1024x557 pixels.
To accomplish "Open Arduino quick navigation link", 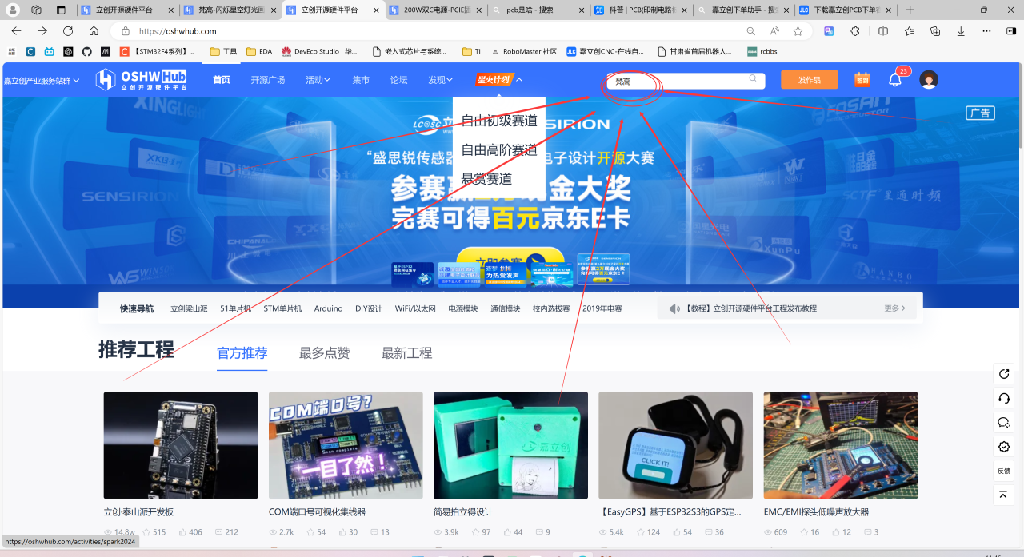I will click(x=328, y=308).
